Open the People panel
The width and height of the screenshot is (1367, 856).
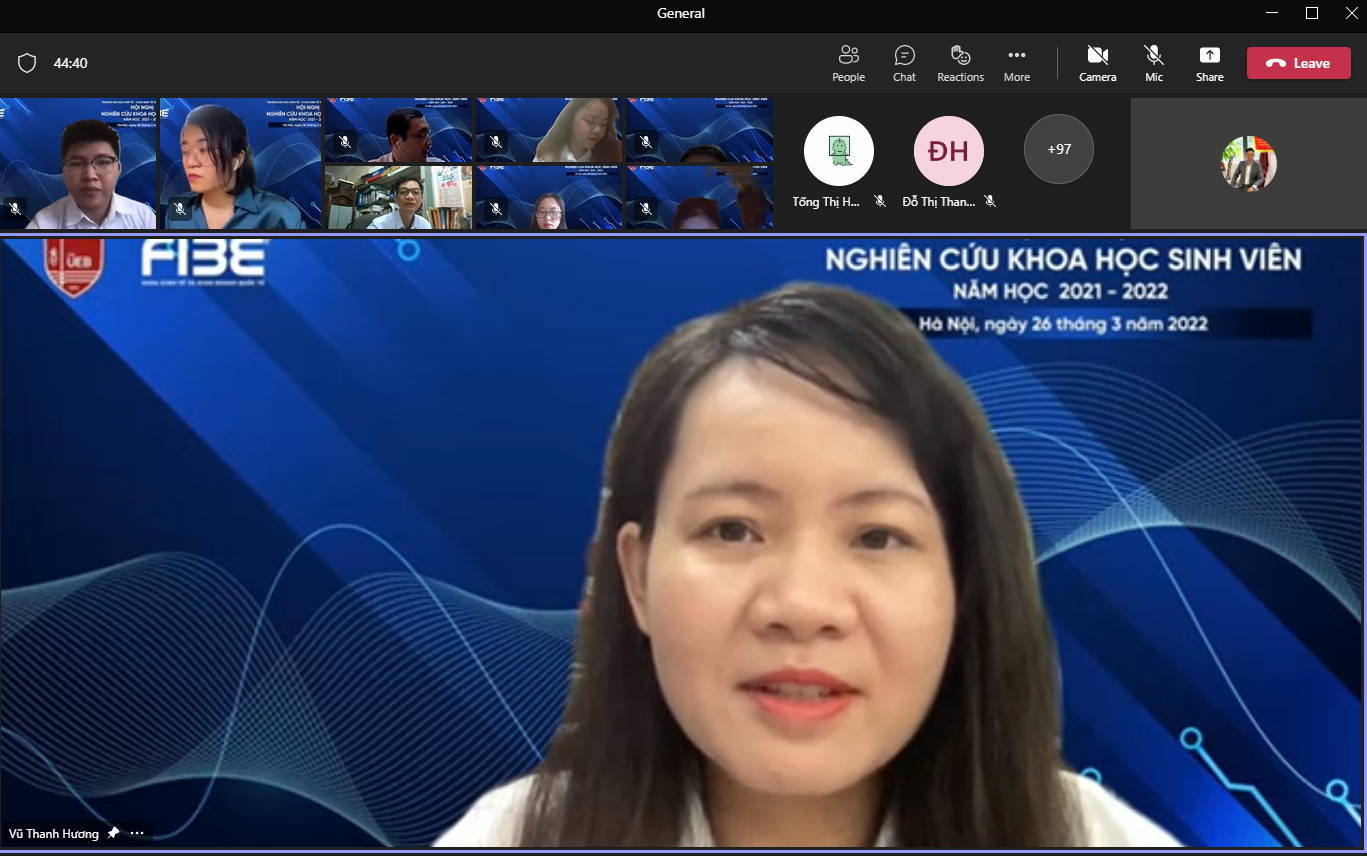pyautogui.click(x=848, y=63)
